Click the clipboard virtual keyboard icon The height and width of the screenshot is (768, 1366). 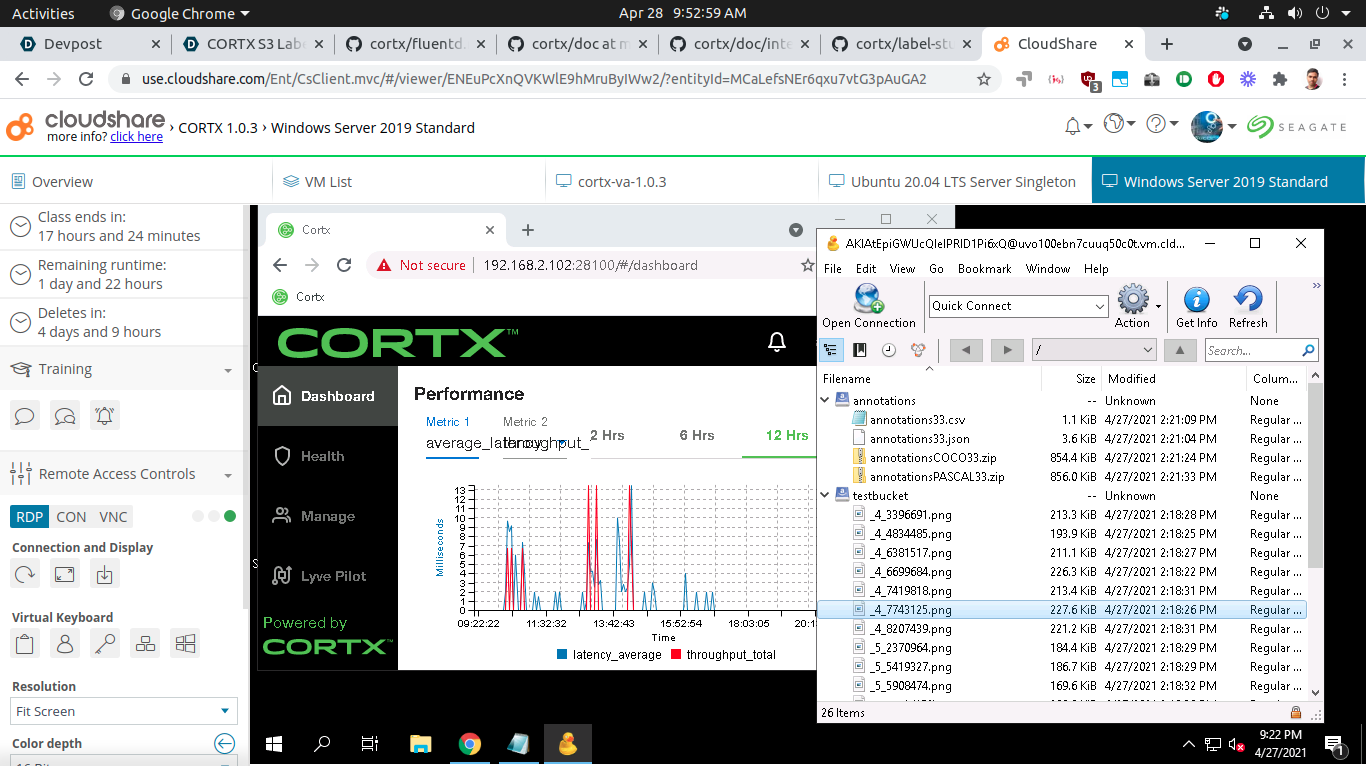(x=25, y=643)
